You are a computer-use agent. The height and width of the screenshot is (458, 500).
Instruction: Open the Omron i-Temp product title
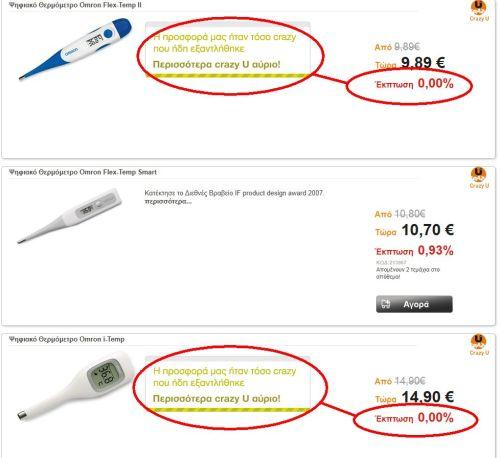[67, 339]
